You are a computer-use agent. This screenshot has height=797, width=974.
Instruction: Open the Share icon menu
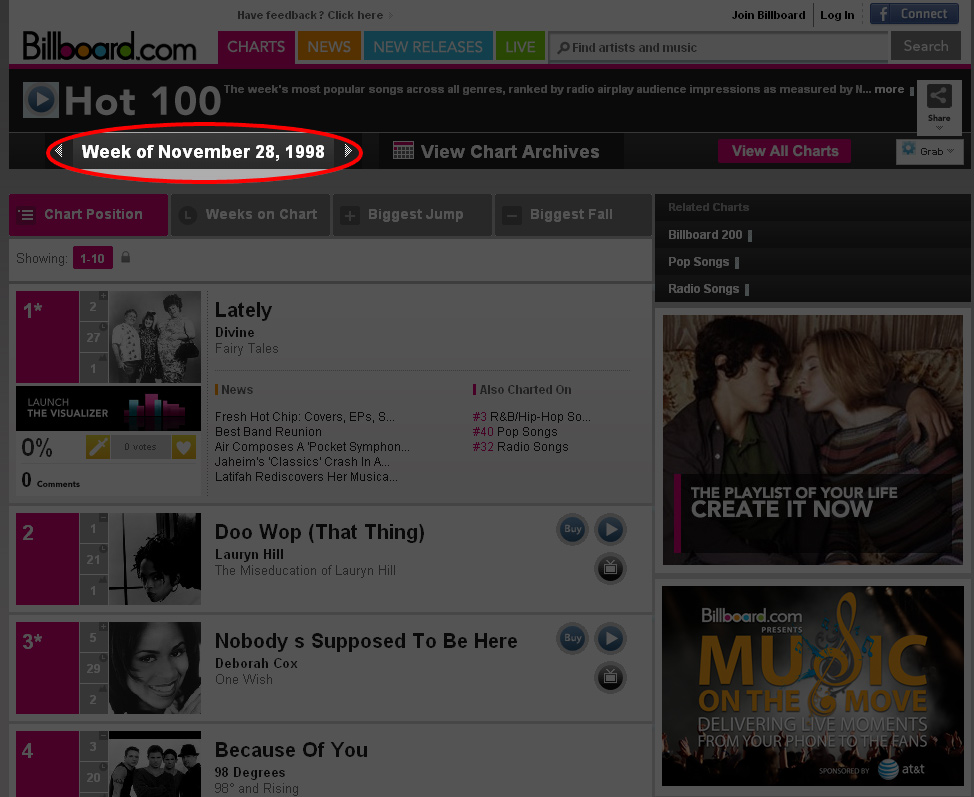pyautogui.click(x=939, y=105)
